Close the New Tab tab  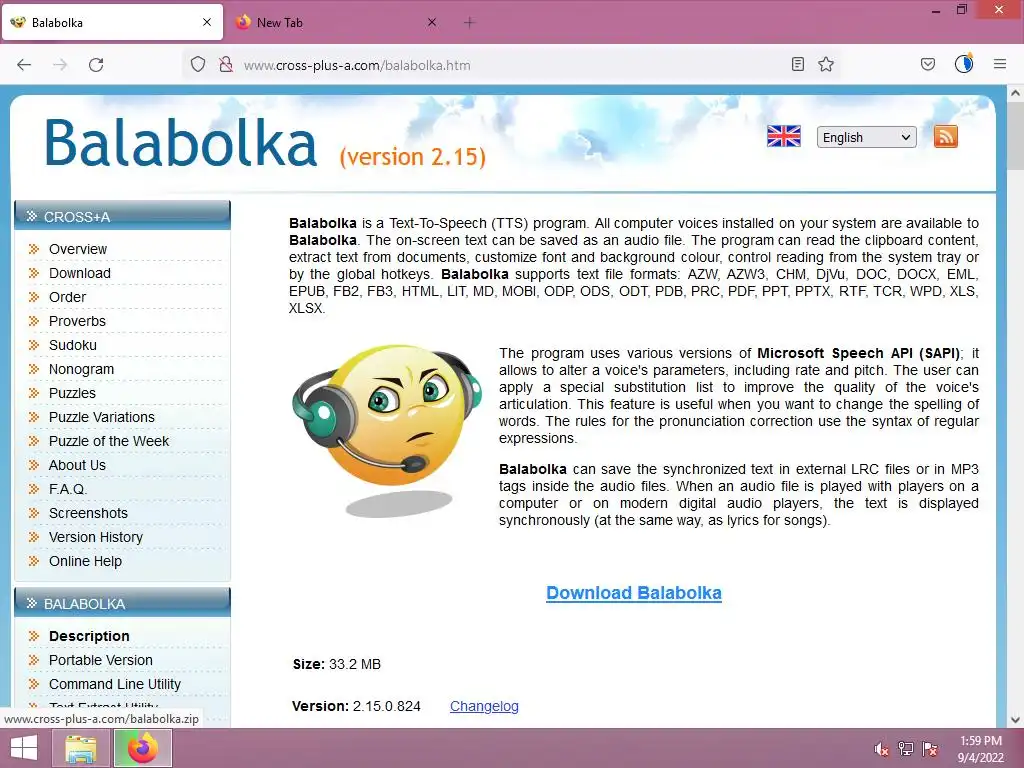click(x=432, y=22)
